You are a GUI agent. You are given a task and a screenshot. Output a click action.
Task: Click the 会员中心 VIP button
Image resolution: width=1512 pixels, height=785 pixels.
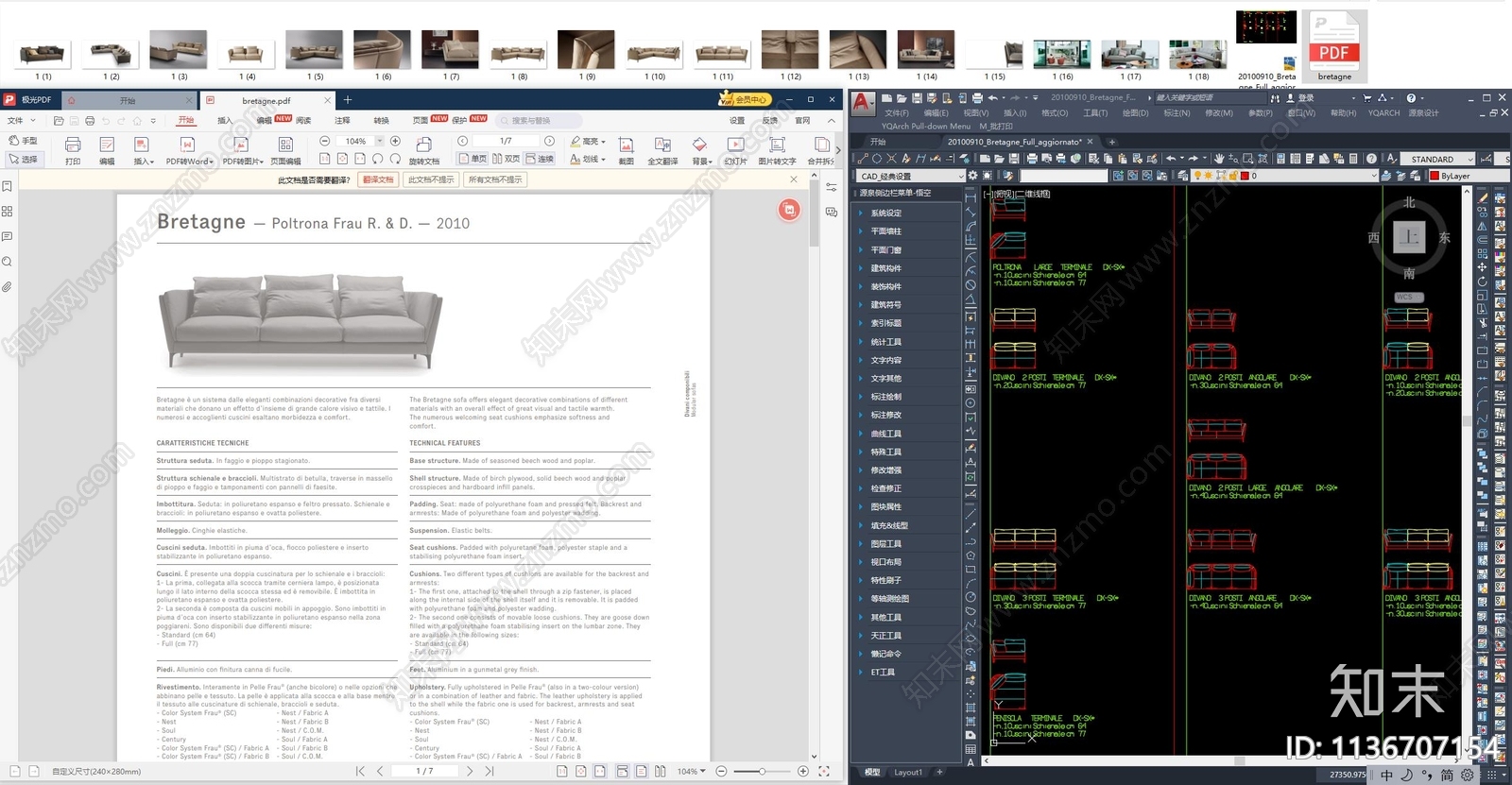745,99
